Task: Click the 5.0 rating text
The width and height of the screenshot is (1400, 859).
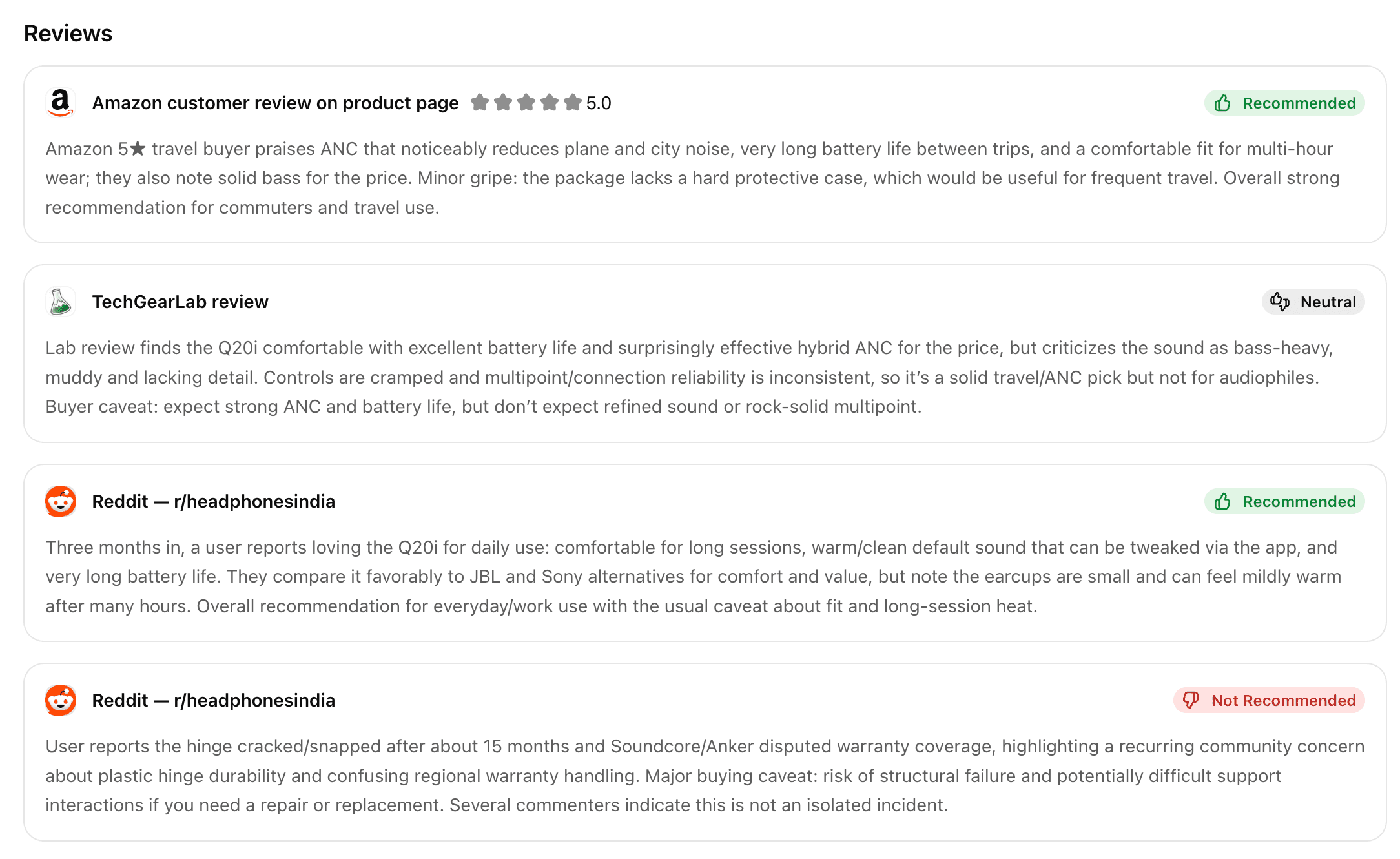Action: pyautogui.click(x=599, y=103)
